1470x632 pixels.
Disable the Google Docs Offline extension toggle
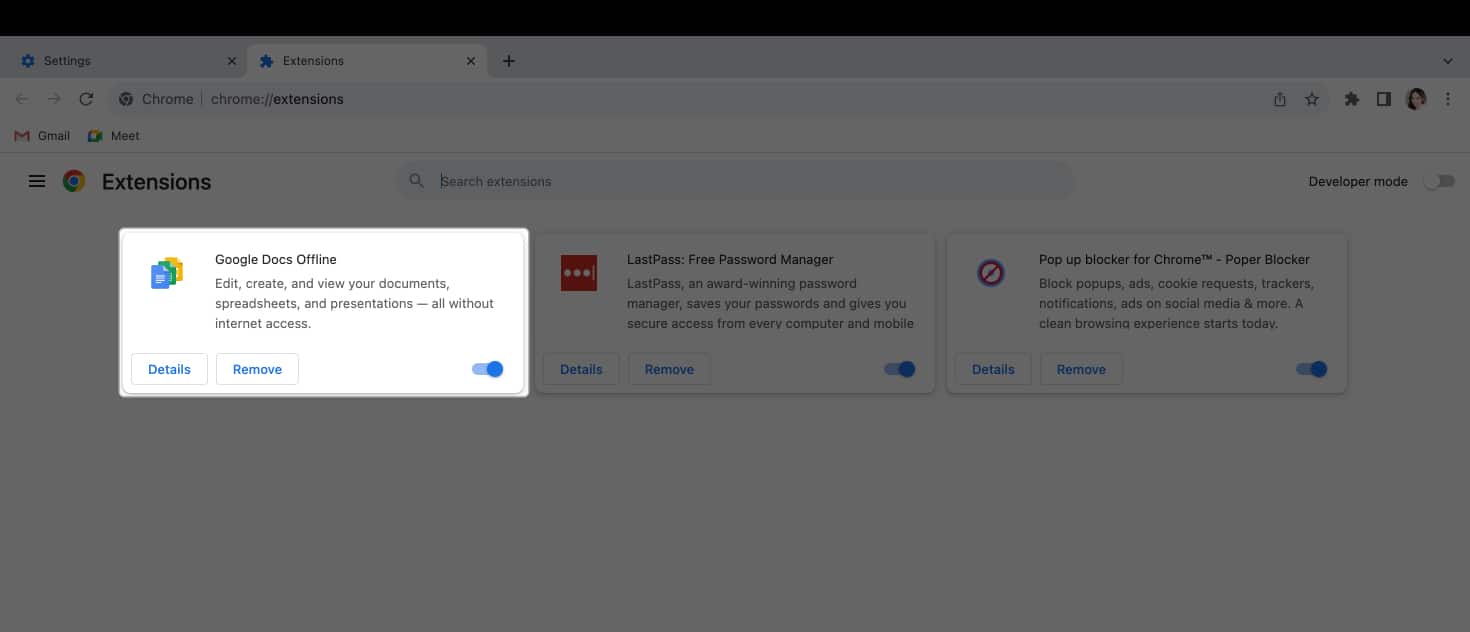coord(488,369)
